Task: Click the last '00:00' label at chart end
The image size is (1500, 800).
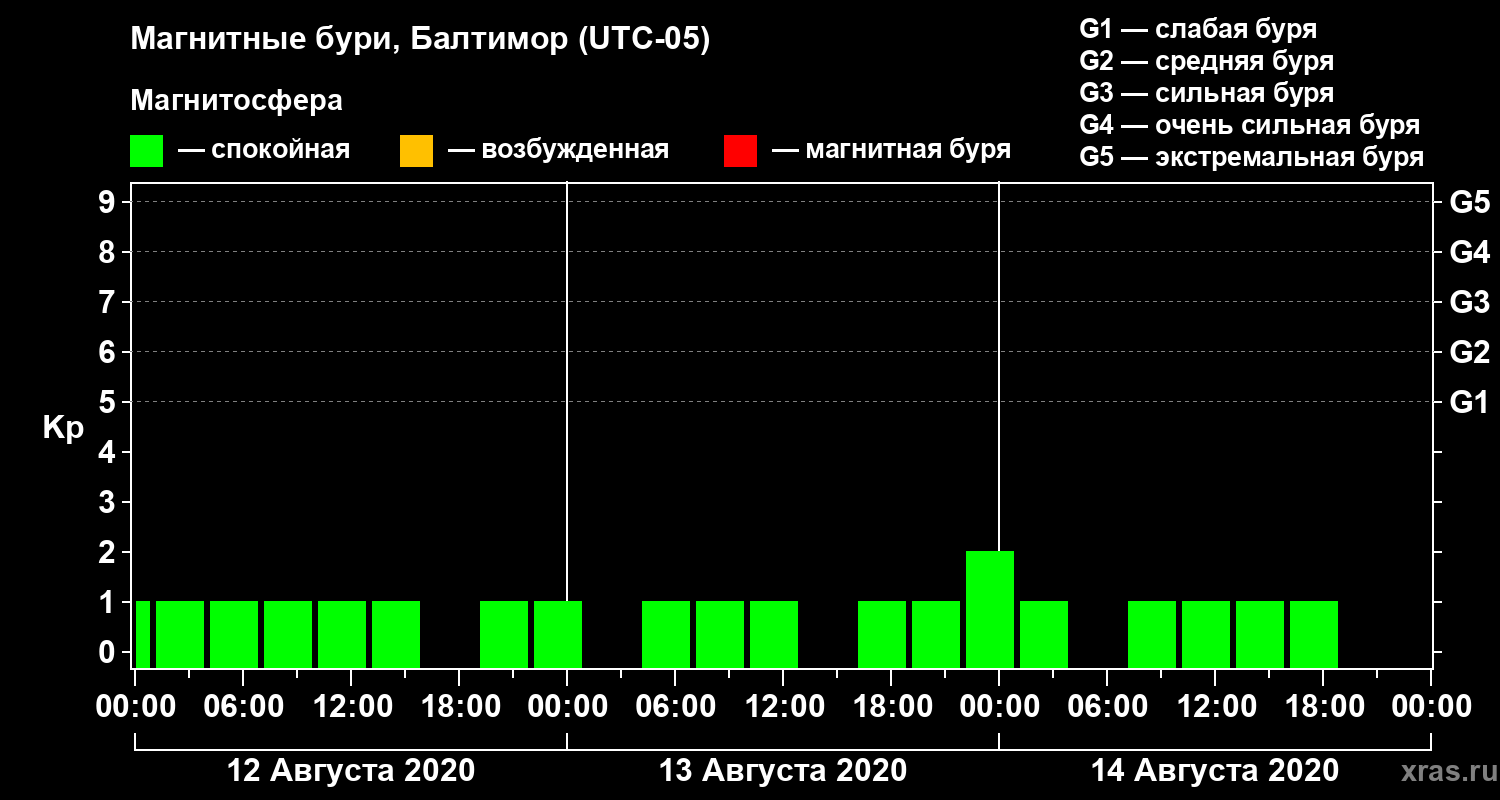Action: point(1431,707)
